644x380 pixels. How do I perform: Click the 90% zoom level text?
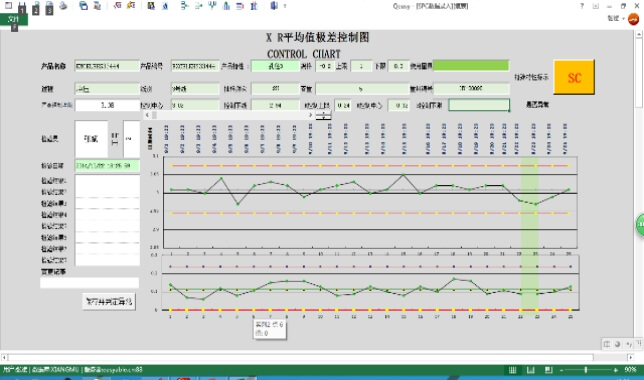630,370
